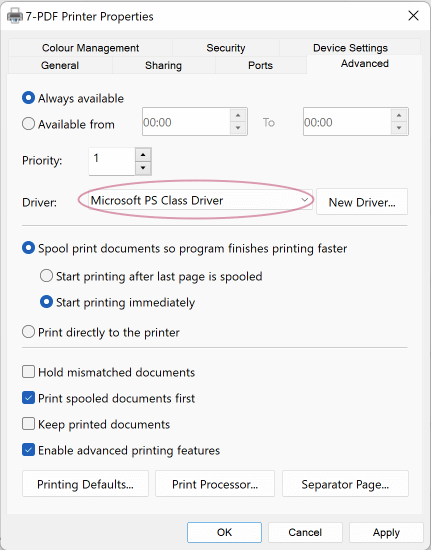The width and height of the screenshot is (431, 550).
Task: Go to the Device Settings tab
Action: pyautogui.click(x=350, y=48)
